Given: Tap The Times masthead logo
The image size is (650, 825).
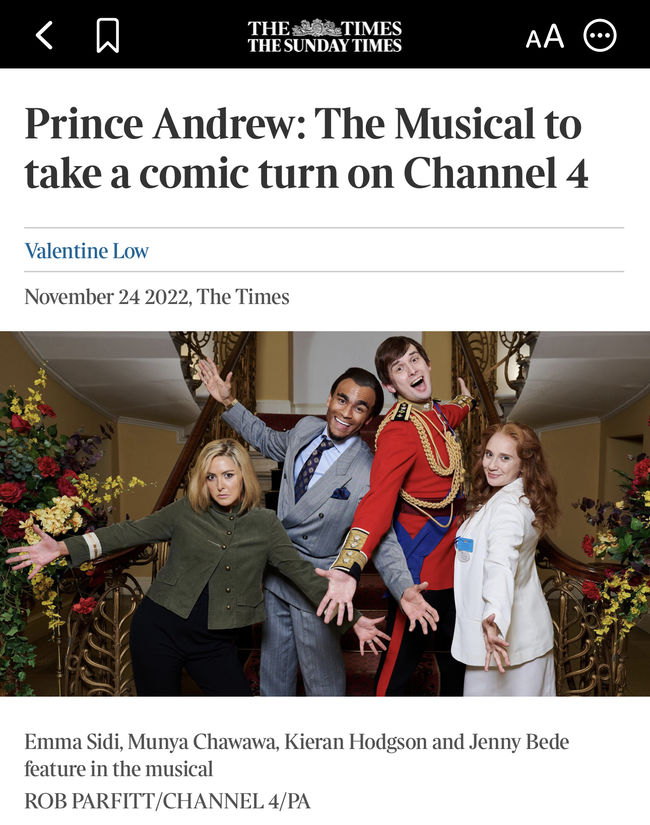Looking at the screenshot, I should (x=325, y=36).
